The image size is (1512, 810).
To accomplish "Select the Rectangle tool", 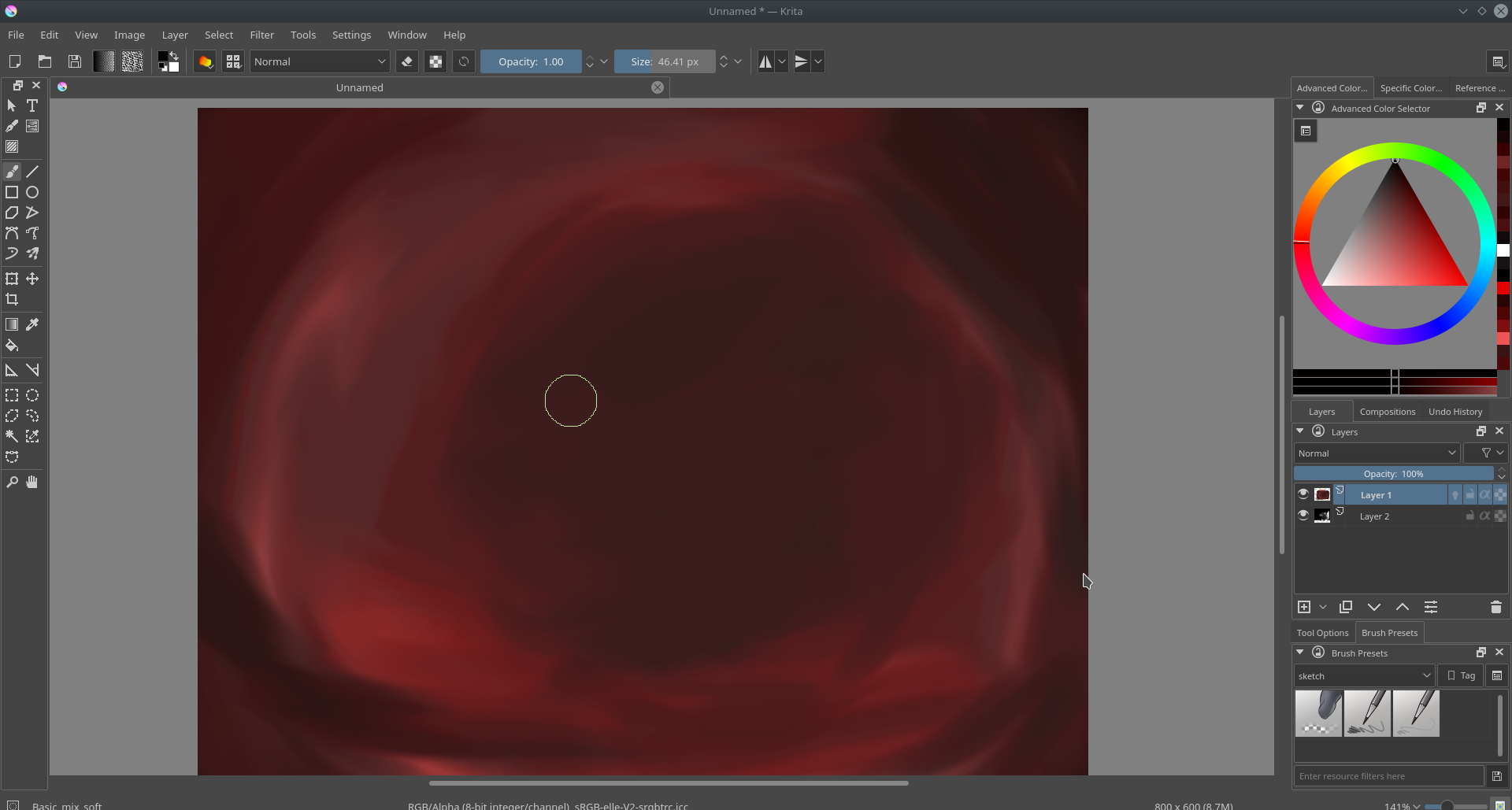I will [12, 192].
